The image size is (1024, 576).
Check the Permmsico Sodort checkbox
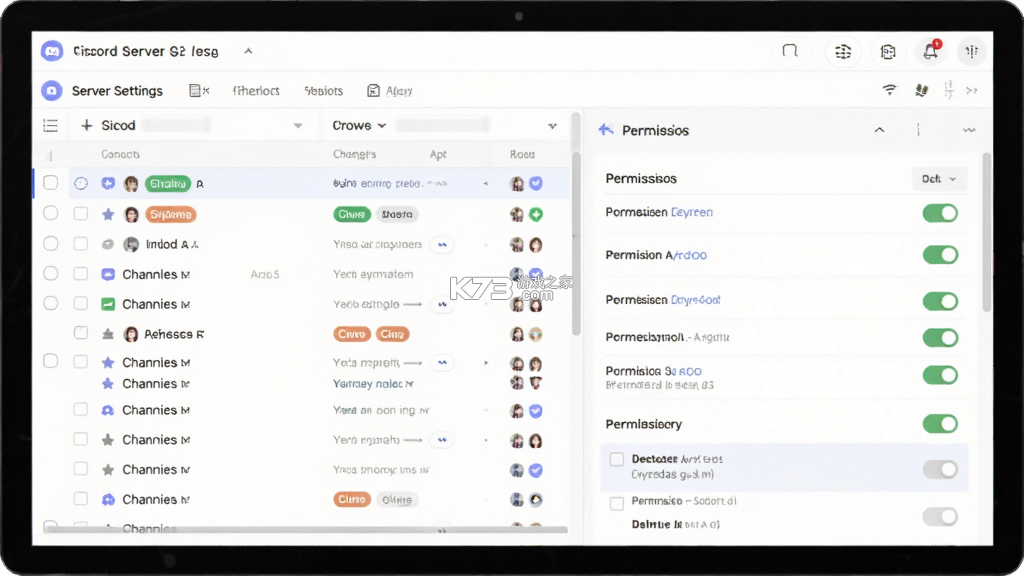pyautogui.click(x=616, y=504)
